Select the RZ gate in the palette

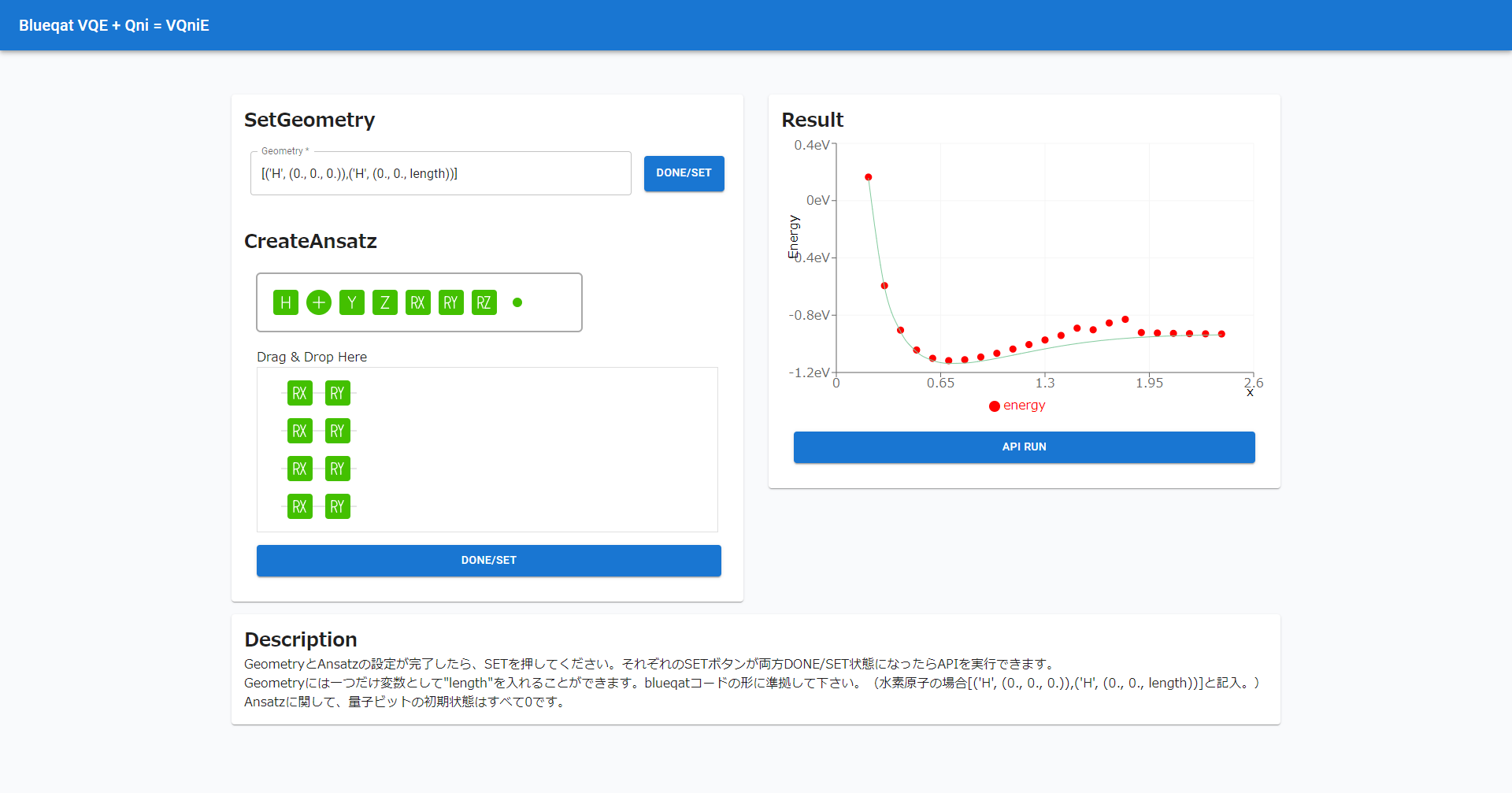point(484,302)
